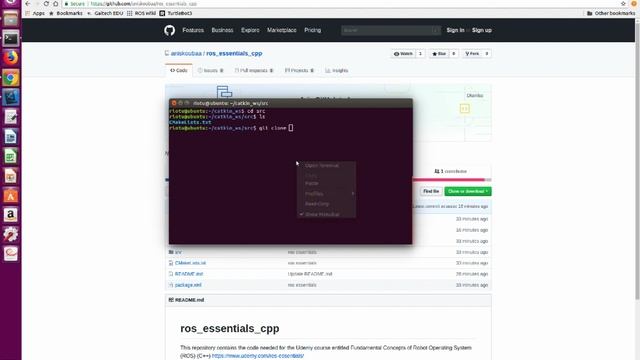Click the Star button
The image size is (640, 360).
pyautogui.click(x=439, y=54)
